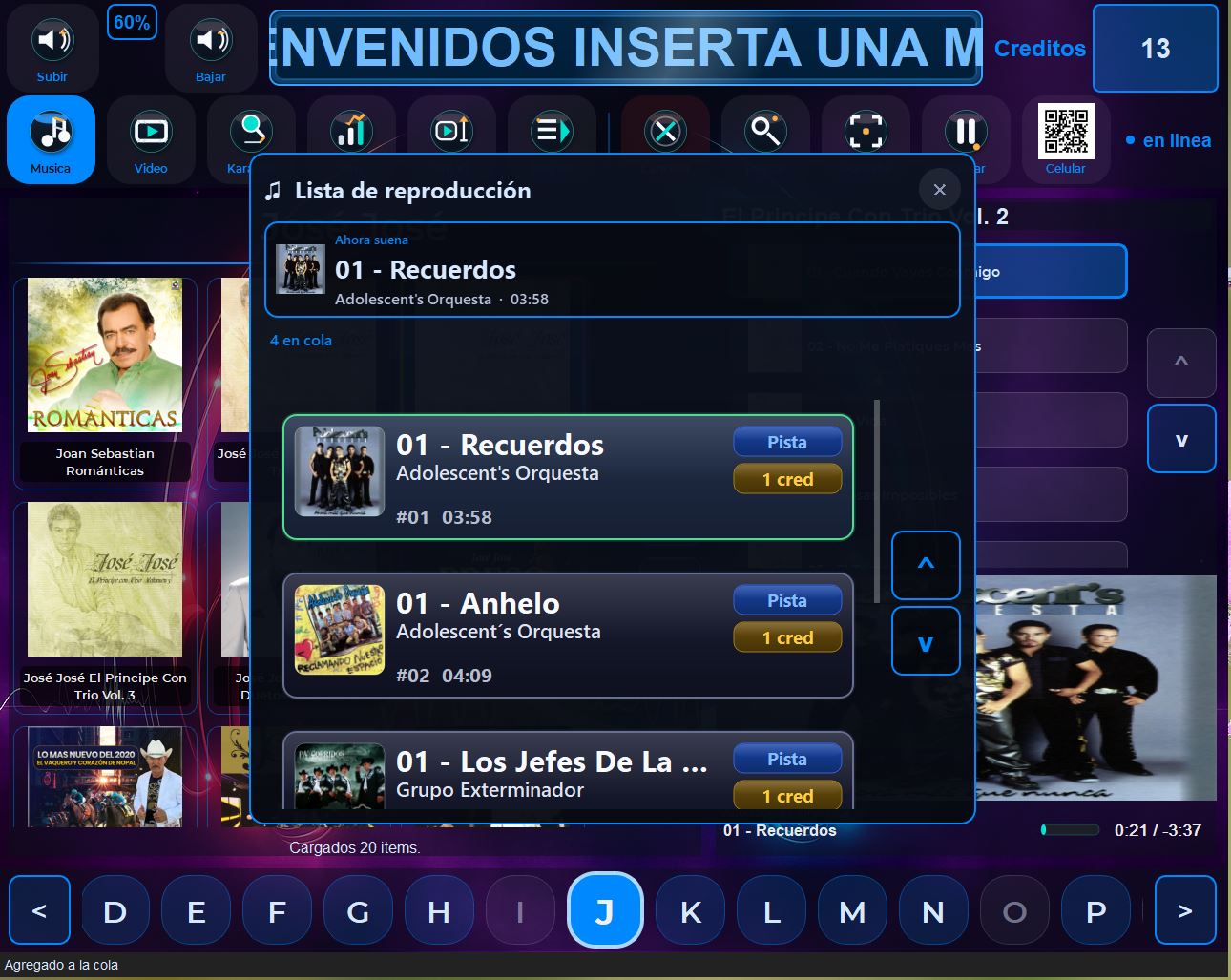This screenshot has width=1231, height=980.
Task: Filter albums by letter H
Action: point(439,912)
